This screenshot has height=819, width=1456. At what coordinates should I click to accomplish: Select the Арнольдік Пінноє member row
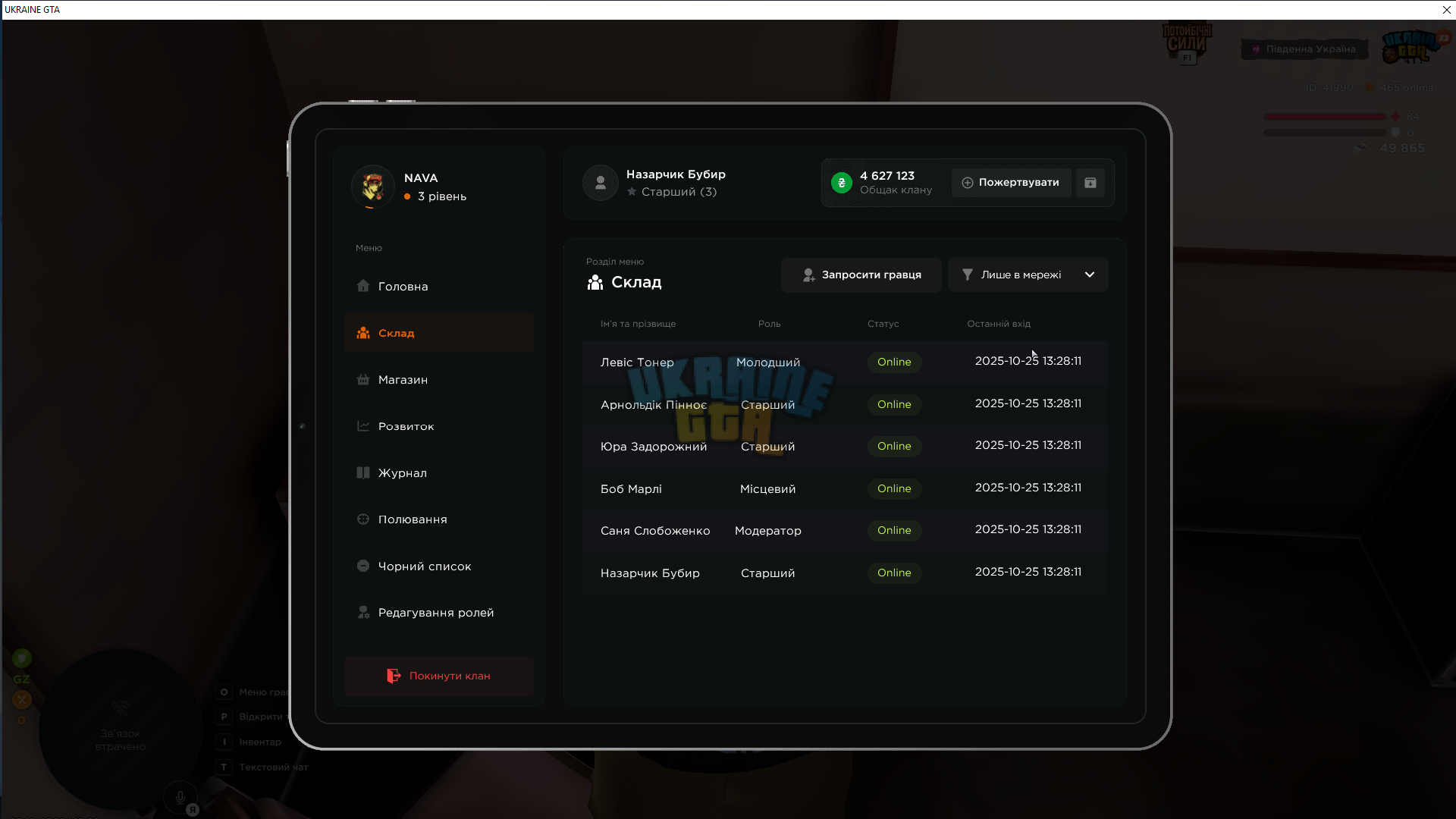845,404
